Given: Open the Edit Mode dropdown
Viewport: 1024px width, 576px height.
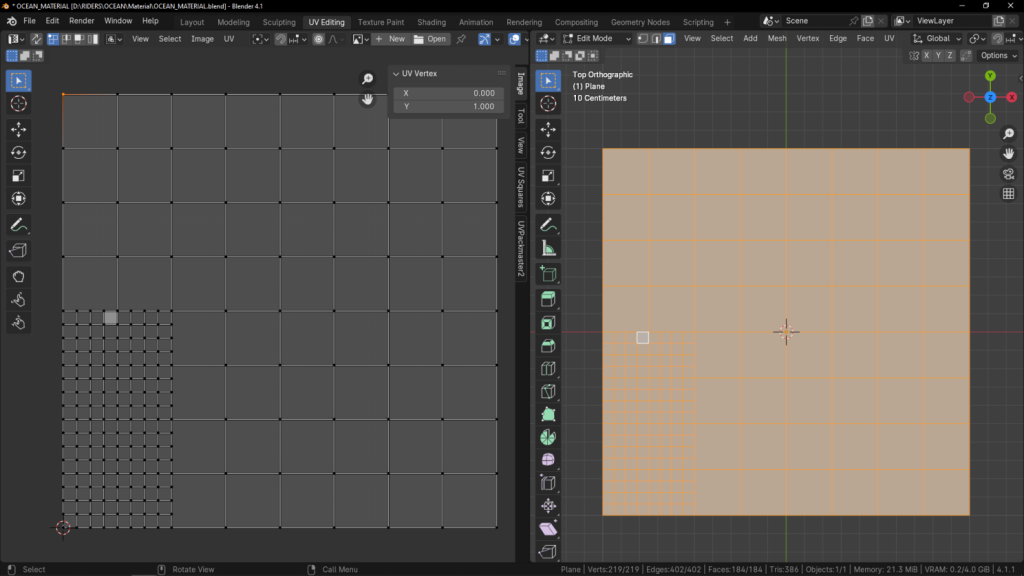Looking at the screenshot, I should [x=597, y=38].
